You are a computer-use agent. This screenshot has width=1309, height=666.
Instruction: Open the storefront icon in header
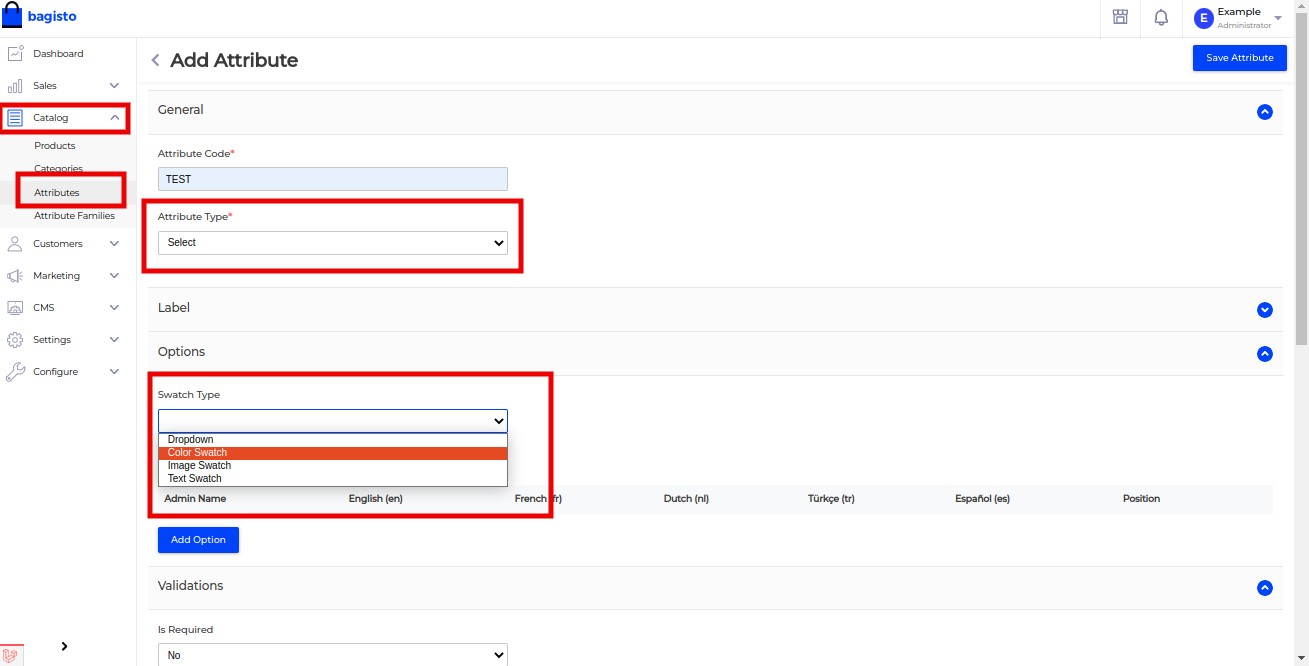1120,17
